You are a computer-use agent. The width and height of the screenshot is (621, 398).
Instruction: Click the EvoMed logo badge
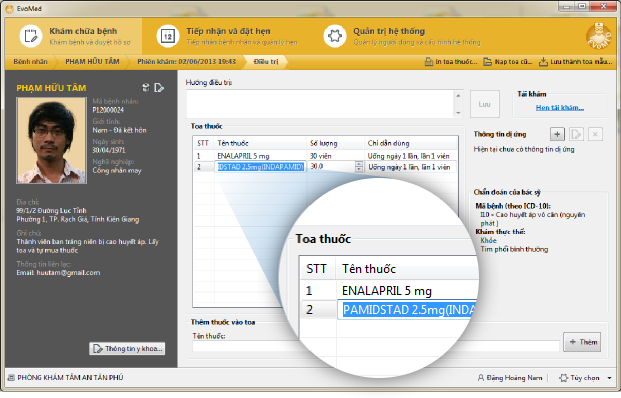[x=598, y=36]
